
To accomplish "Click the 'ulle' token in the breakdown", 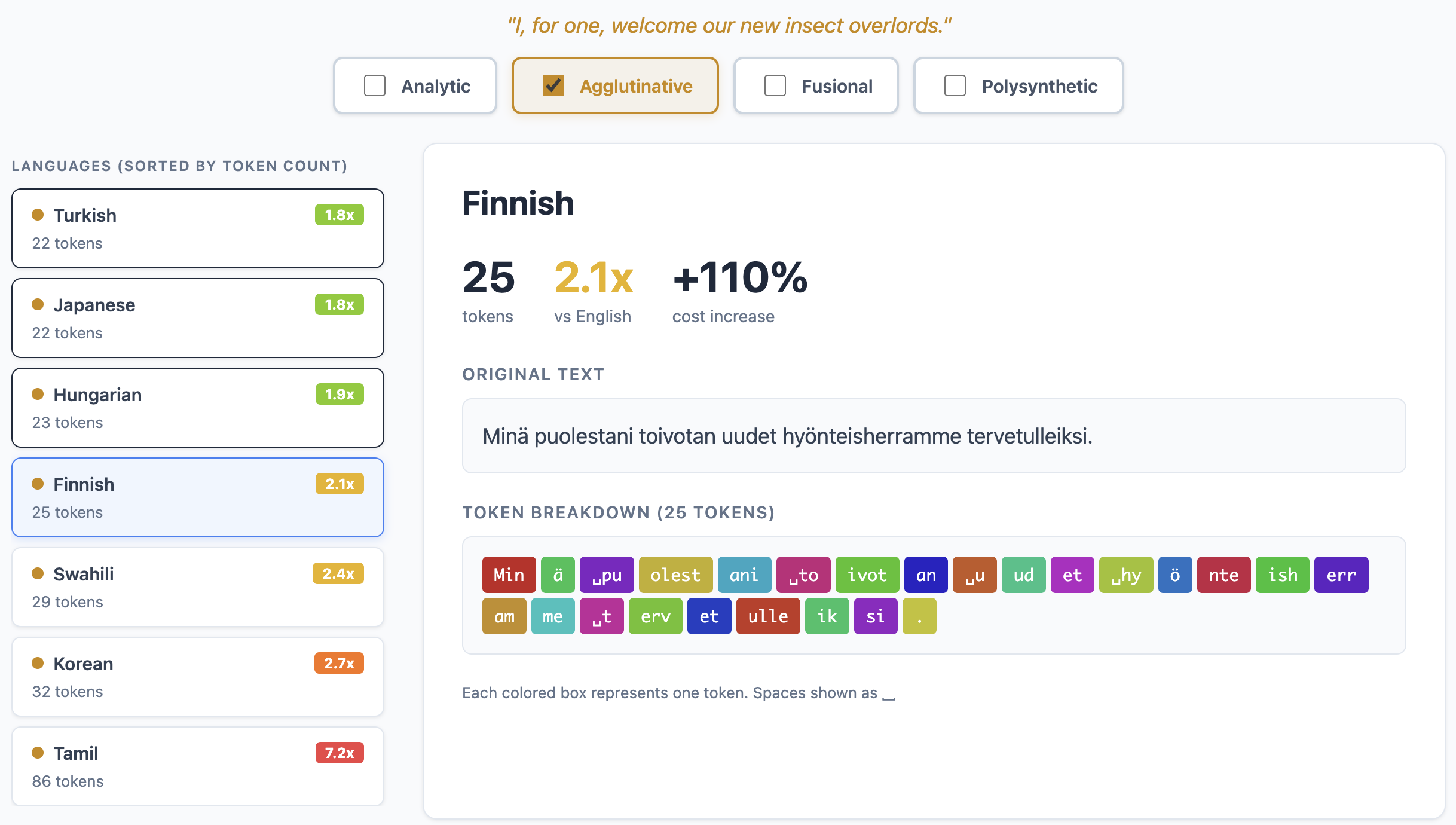I will [767, 616].
